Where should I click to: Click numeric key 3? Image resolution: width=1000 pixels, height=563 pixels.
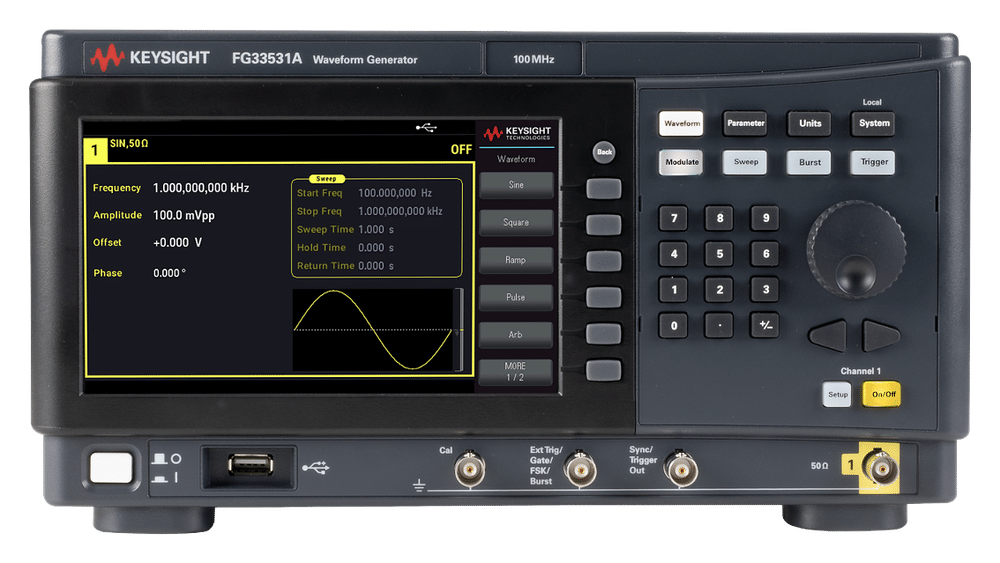click(x=765, y=289)
